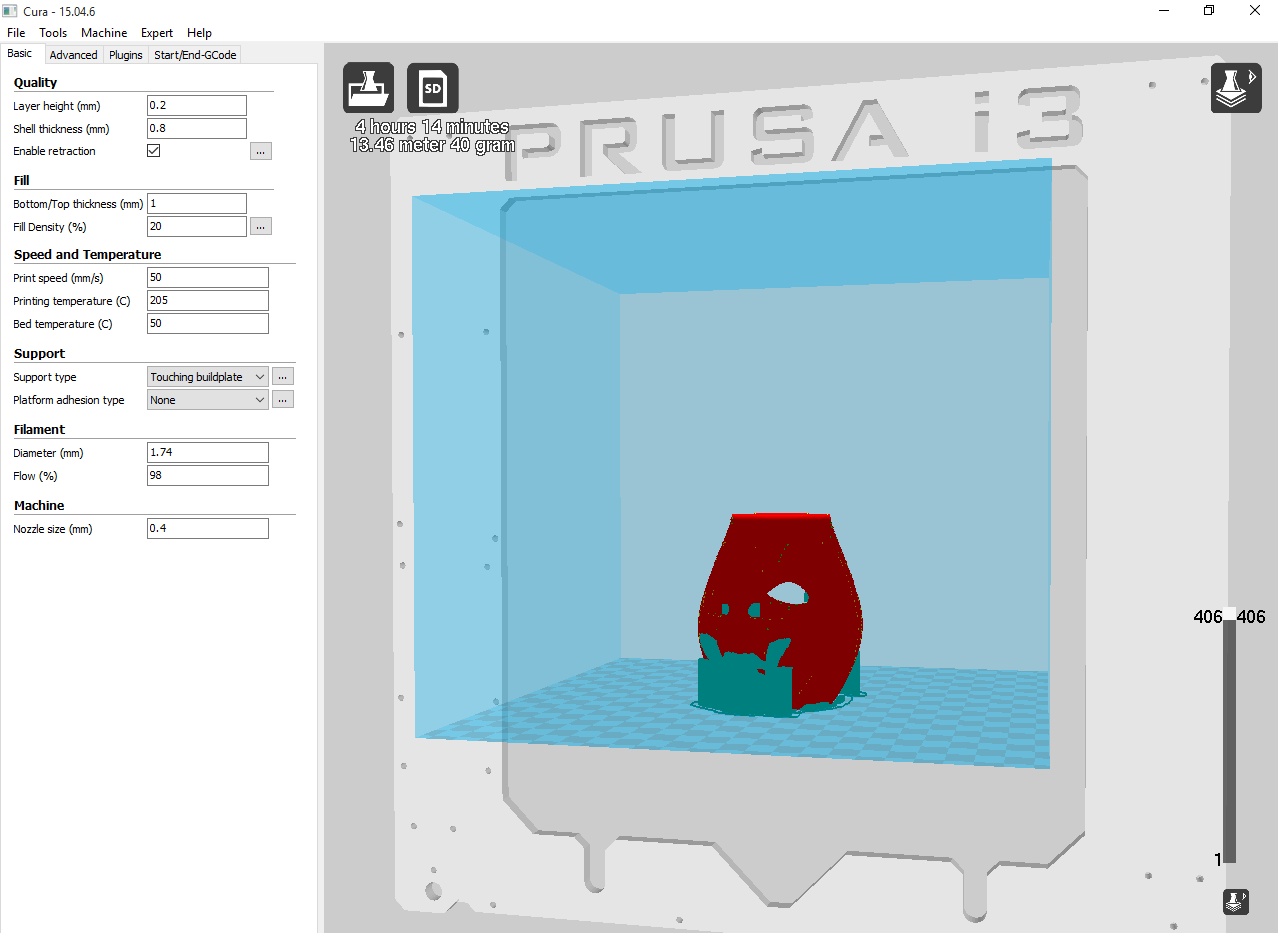Open retraction settings ellipsis button
Viewport: 1278px width, 933px height.
pos(261,151)
